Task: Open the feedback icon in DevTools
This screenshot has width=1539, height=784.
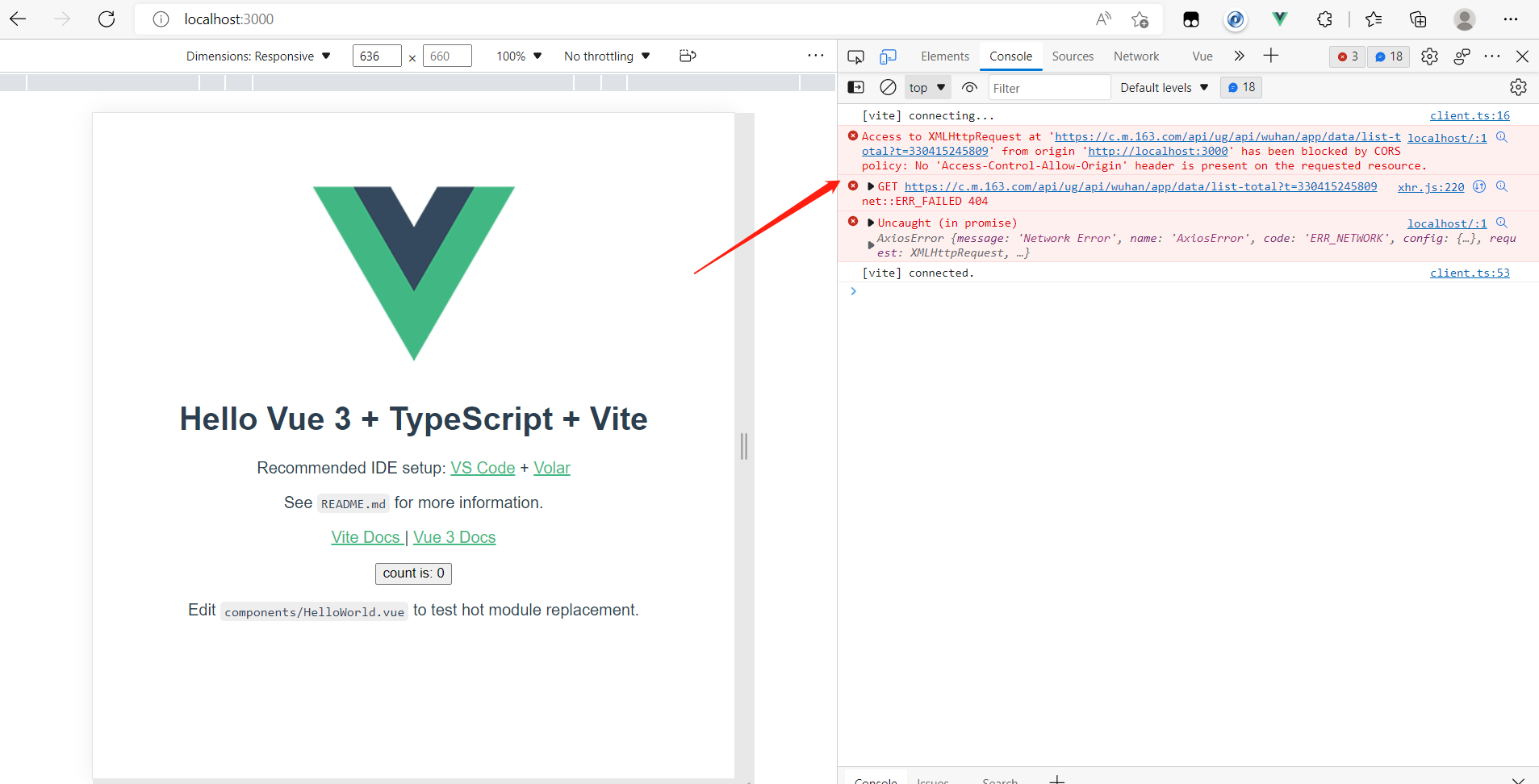Action: [1462, 56]
